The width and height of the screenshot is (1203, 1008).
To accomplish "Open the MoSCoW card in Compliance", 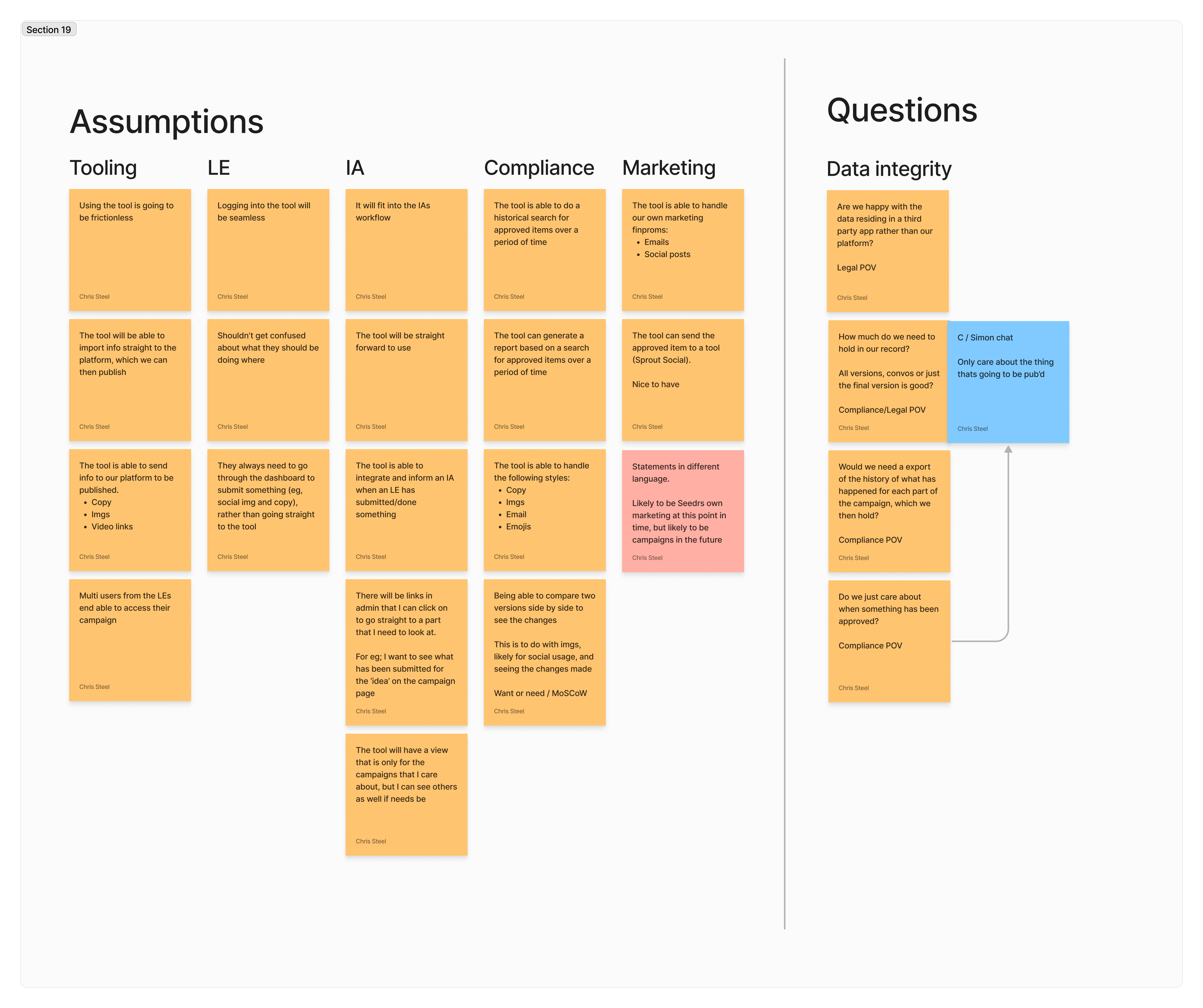I will click(x=544, y=650).
